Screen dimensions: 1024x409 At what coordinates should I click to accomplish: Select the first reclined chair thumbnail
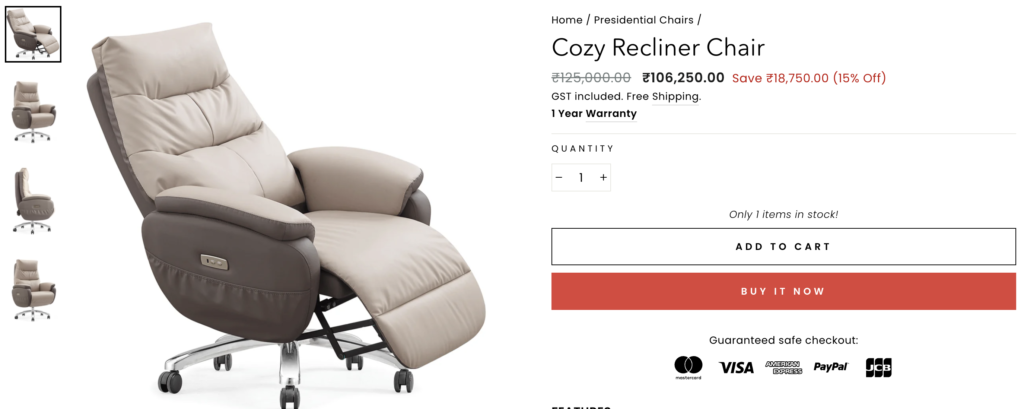[x=33, y=35]
